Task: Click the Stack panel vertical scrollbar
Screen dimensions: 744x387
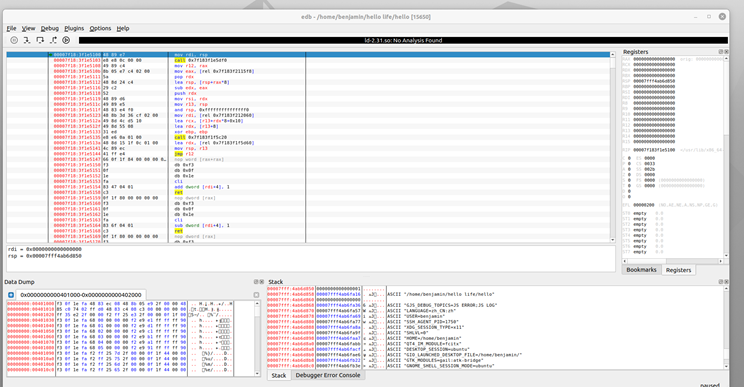Action: pos(726,327)
